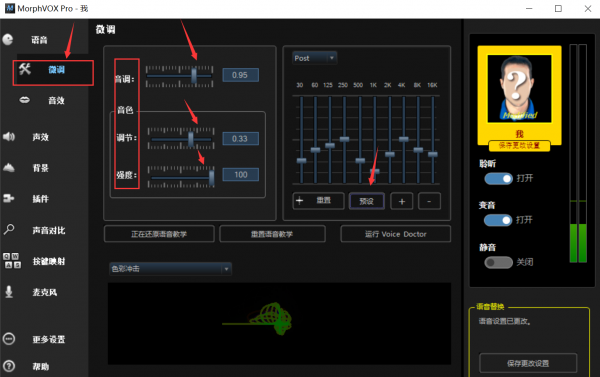
Task: Toggle the 变音 switch
Action: click(x=498, y=220)
